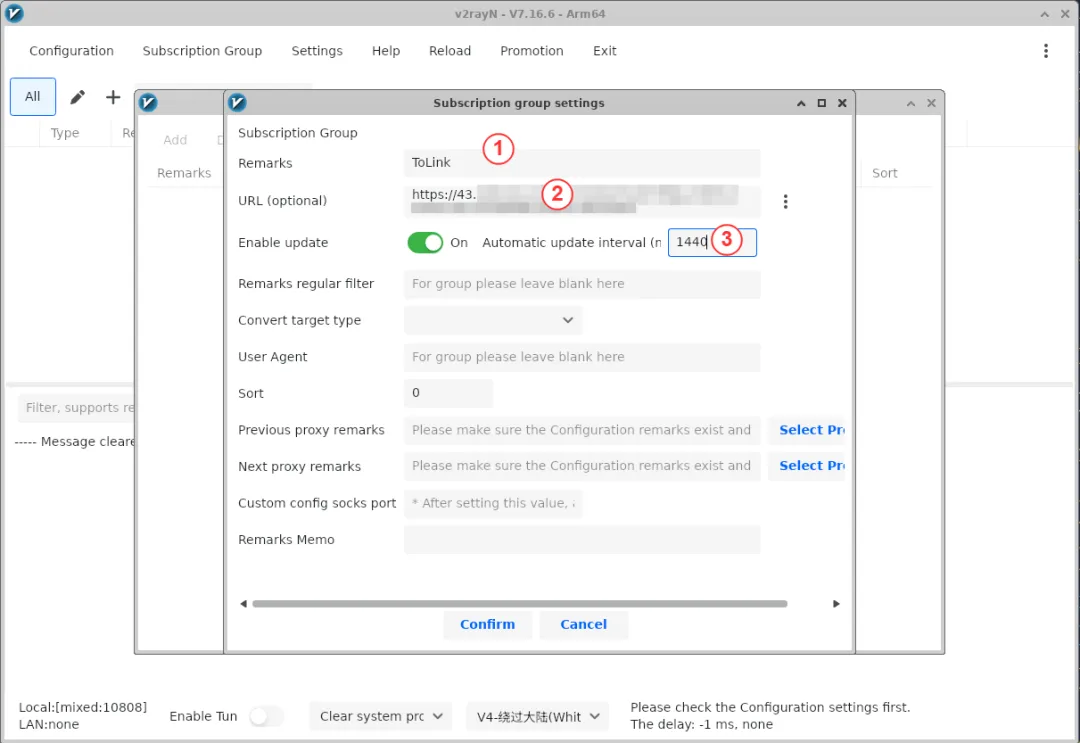
Task: Click the Remarks field containing ToLink
Action: 582,163
